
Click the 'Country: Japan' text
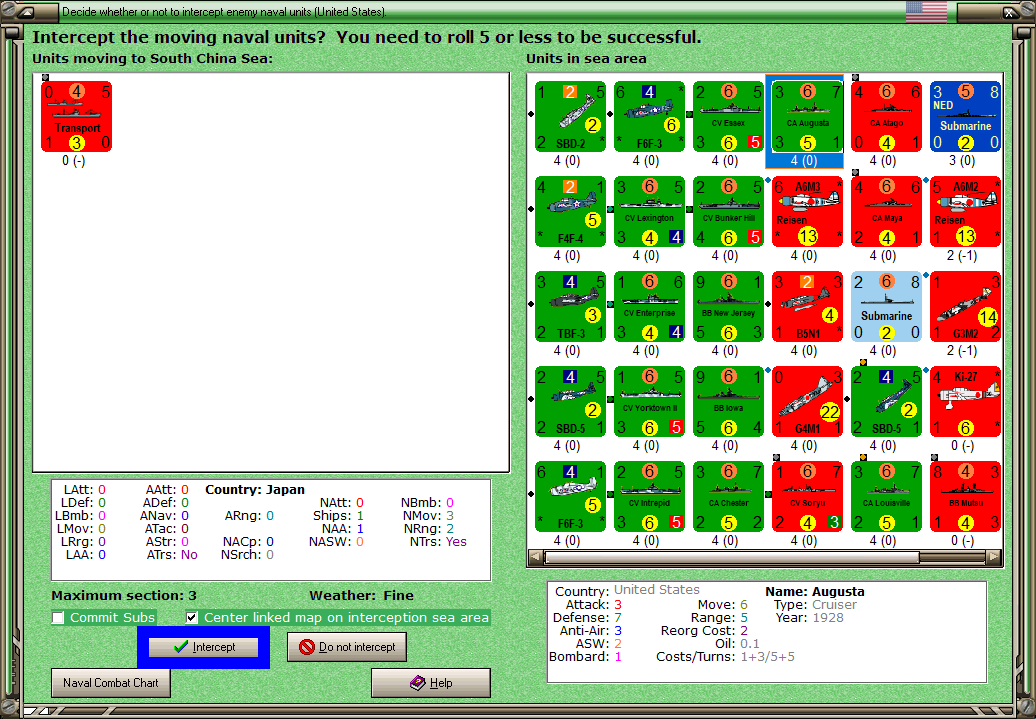point(255,490)
